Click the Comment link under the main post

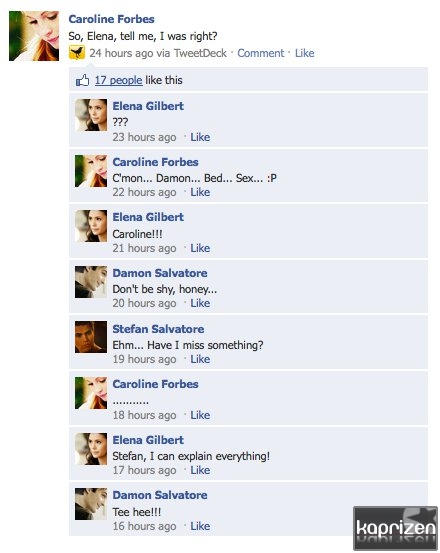261,53
